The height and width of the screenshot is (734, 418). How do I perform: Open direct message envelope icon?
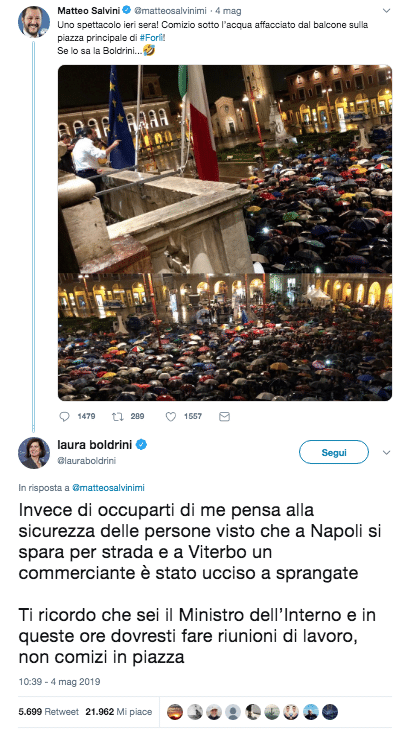pos(225,416)
